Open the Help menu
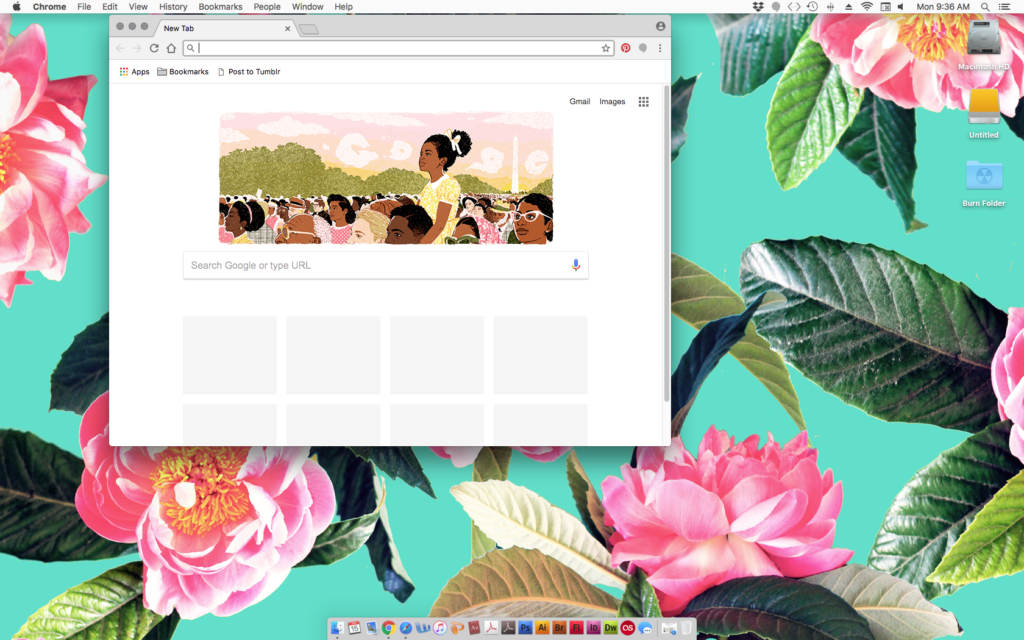This screenshot has height=640, width=1024. pos(344,7)
